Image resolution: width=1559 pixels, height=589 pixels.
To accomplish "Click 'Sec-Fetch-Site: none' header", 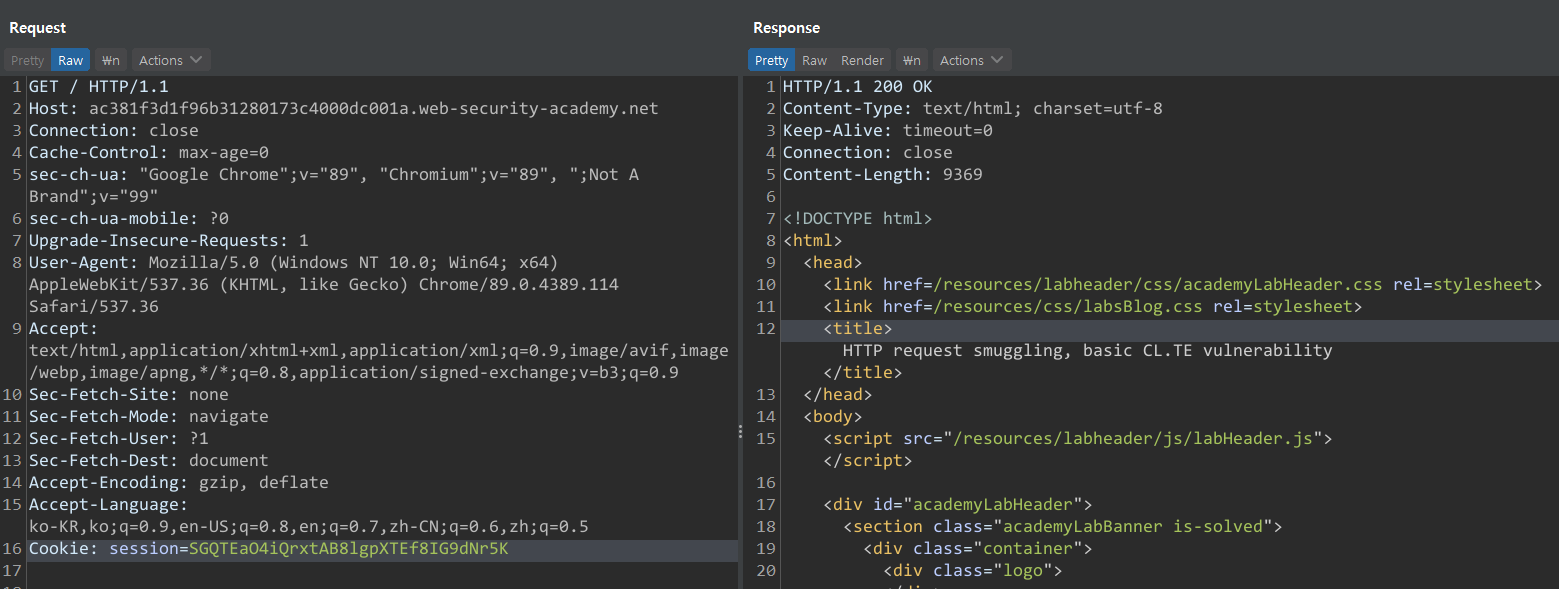I will tap(129, 394).
